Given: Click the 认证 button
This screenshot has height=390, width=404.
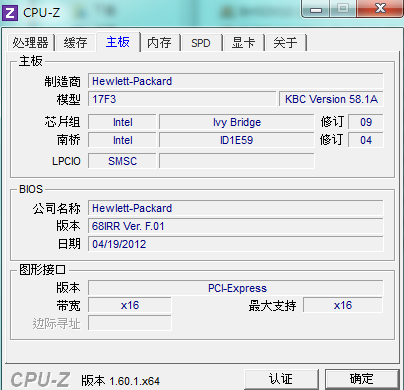Looking at the screenshot, I should tap(281, 379).
